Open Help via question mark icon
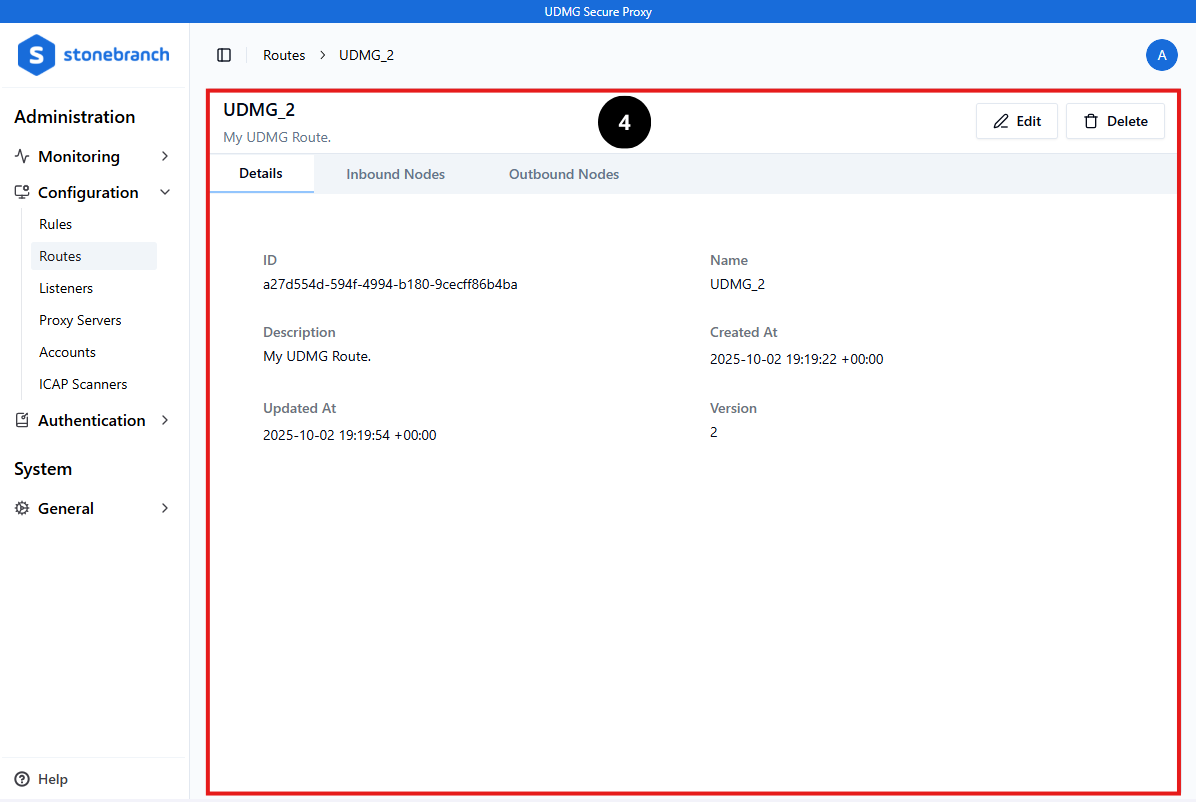The height and width of the screenshot is (802, 1196). (x=23, y=779)
